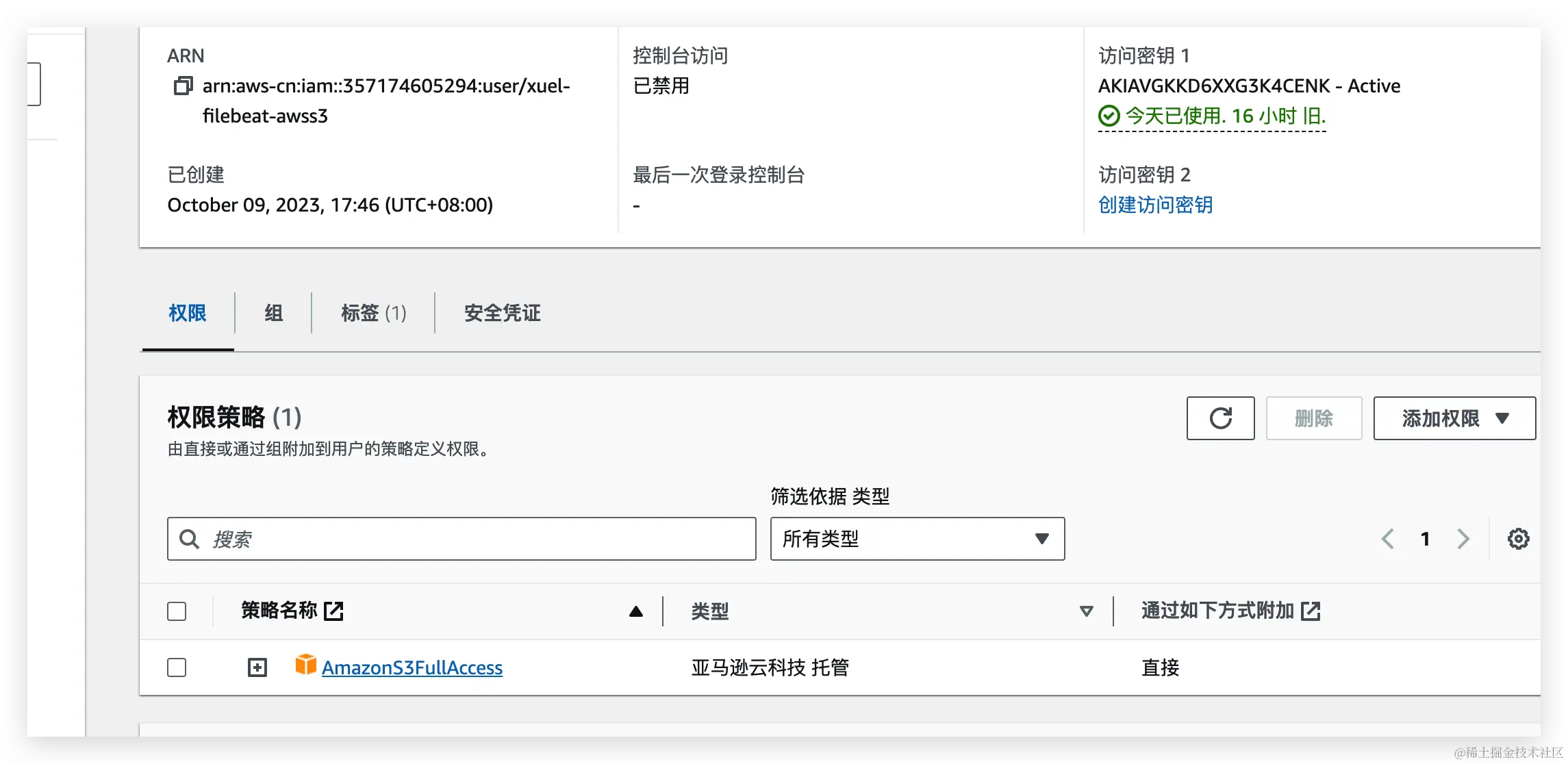The width and height of the screenshot is (1568, 764).
Task: Open the 添加权限 dropdown button
Action: (1454, 418)
